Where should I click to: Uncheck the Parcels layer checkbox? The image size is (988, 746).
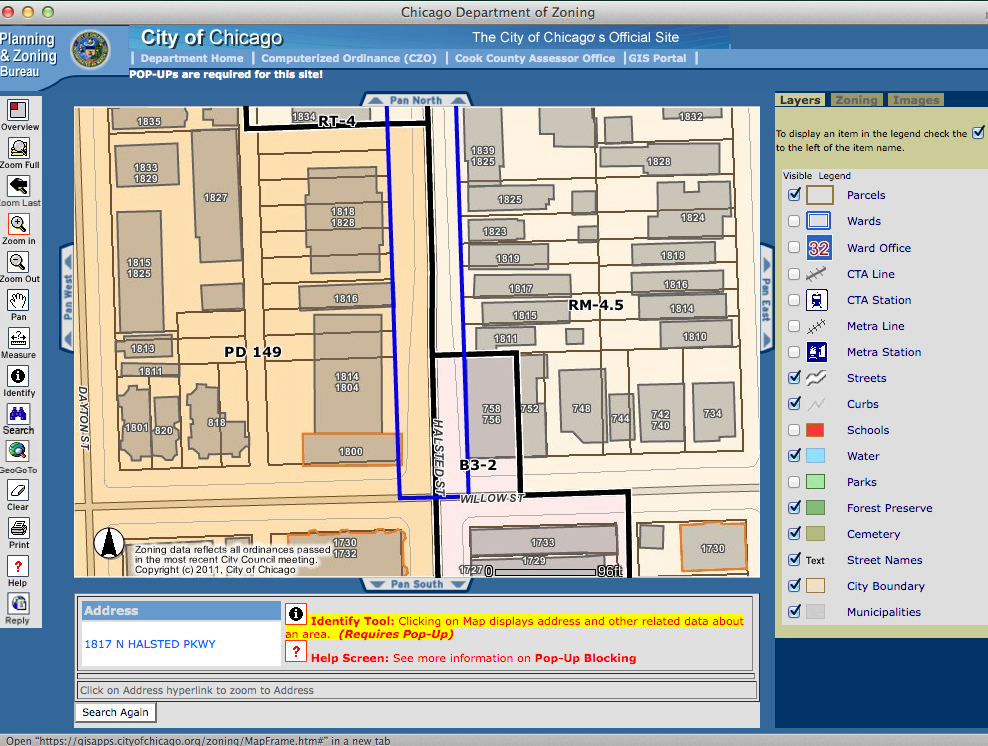[x=794, y=194]
